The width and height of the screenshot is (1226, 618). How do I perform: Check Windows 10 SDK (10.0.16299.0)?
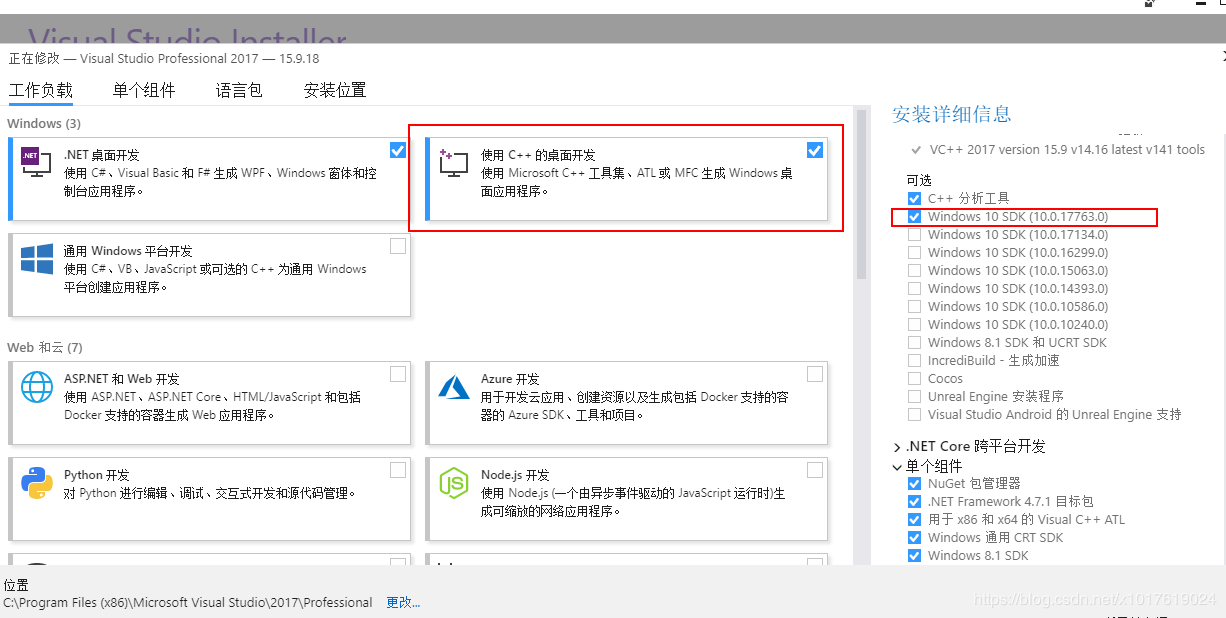(x=914, y=252)
